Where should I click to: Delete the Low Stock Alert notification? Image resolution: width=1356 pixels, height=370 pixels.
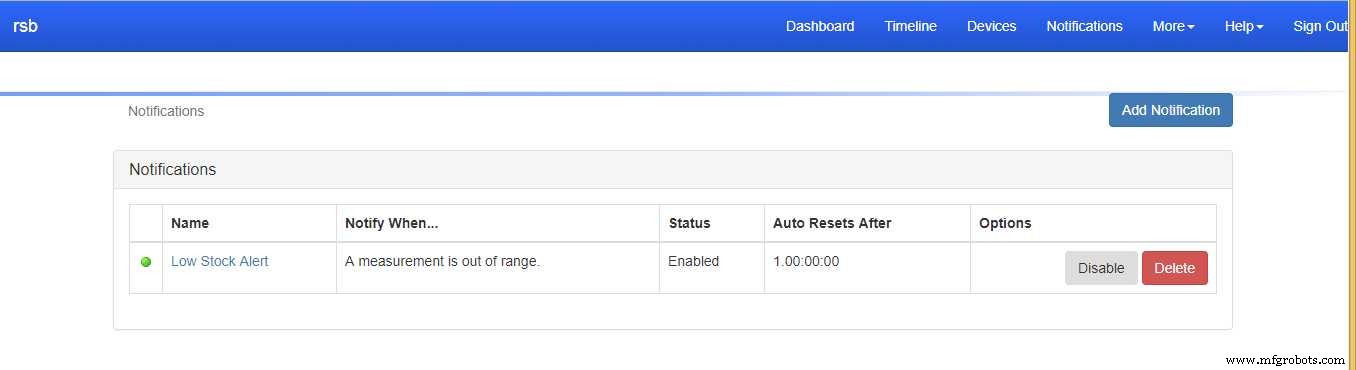tap(1174, 268)
